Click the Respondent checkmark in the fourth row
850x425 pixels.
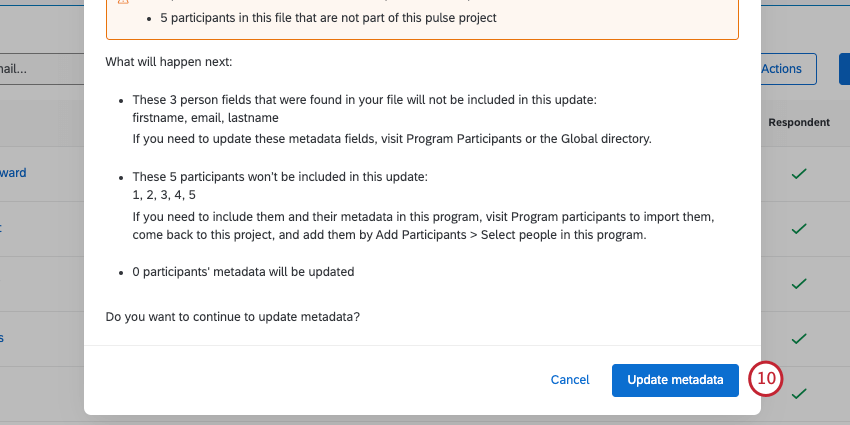pyautogui.click(x=798, y=339)
